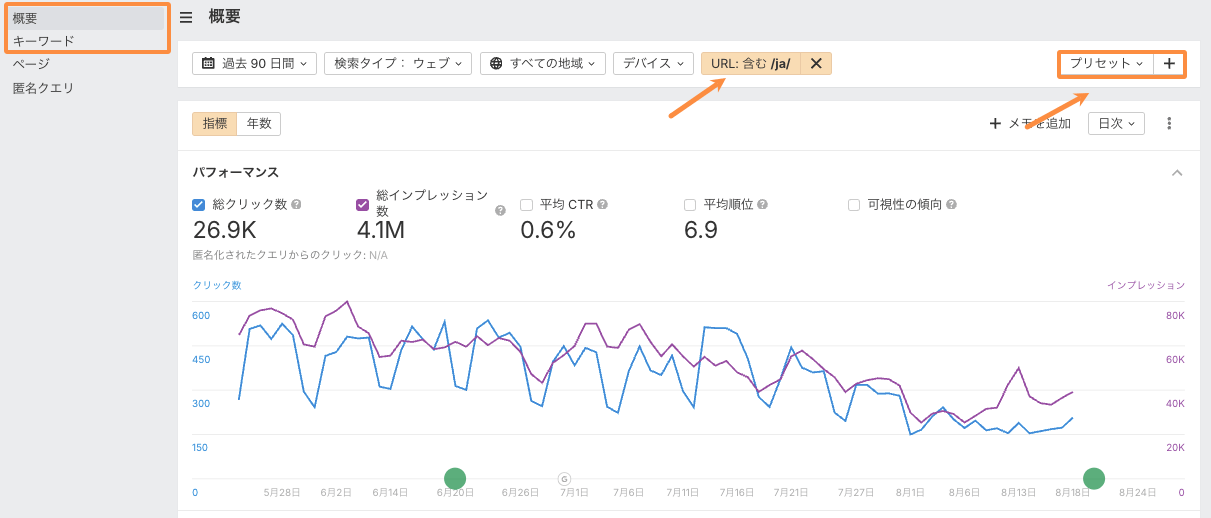Click メモを追加 to add a note
Image resolution: width=1211 pixels, height=518 pixels.
click(x=1030, y=123)
